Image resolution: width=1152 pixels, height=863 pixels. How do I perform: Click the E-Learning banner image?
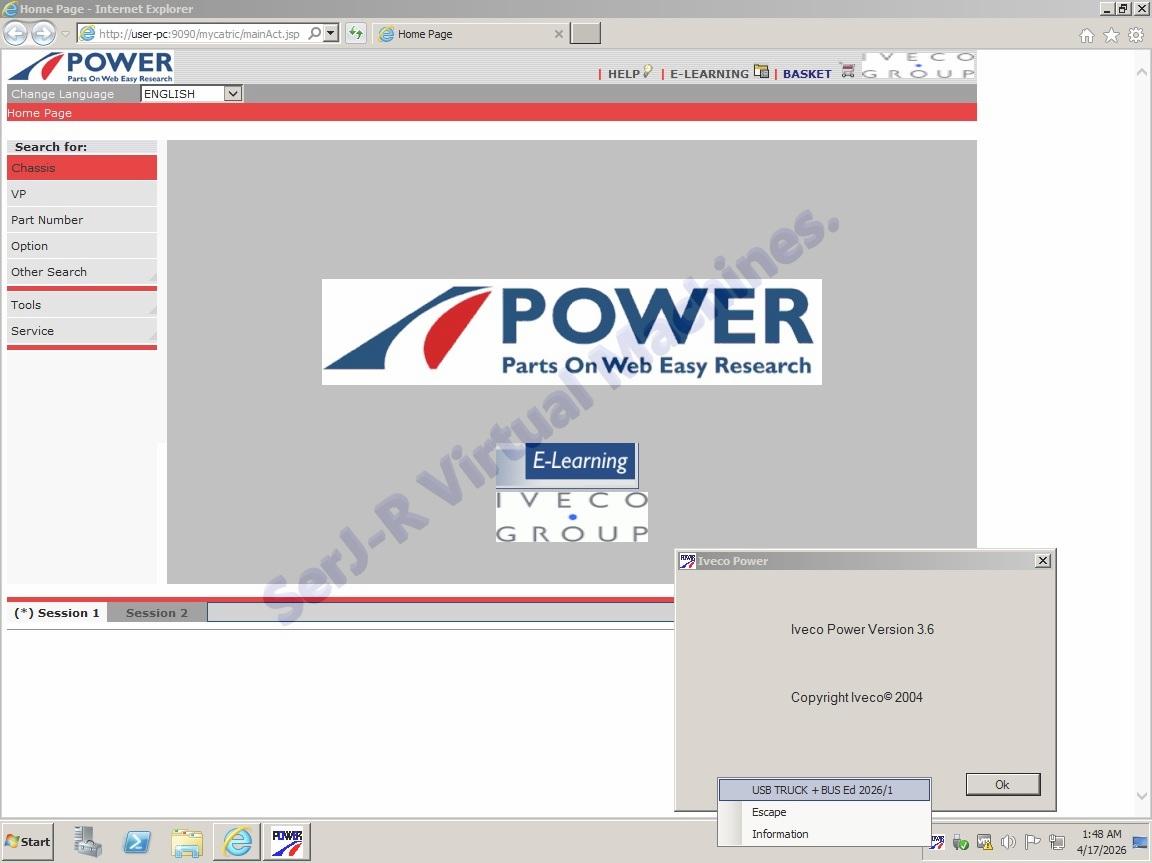[567, 463]
